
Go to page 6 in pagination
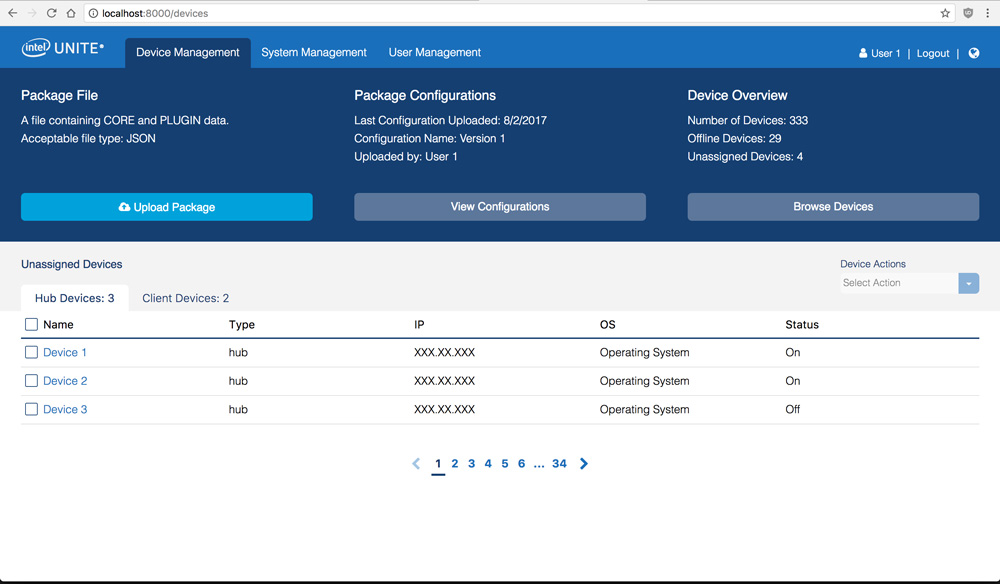coord(521,464)
